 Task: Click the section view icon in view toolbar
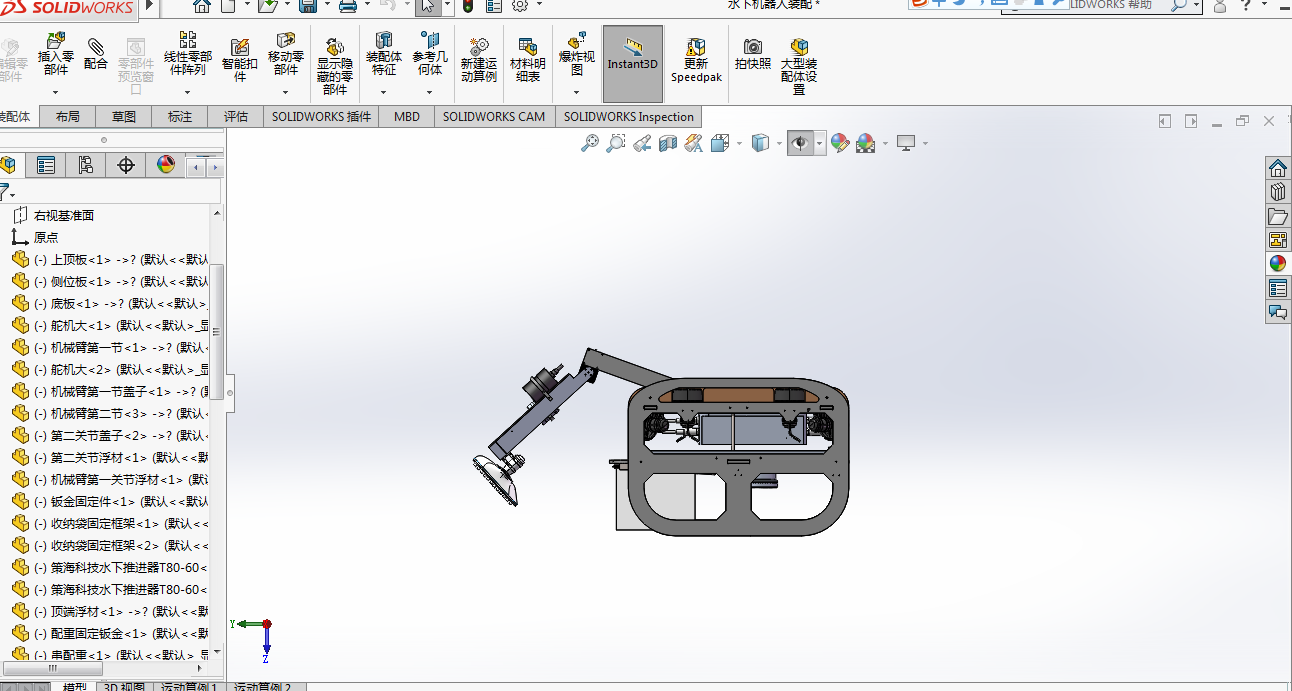coord(668,144)
